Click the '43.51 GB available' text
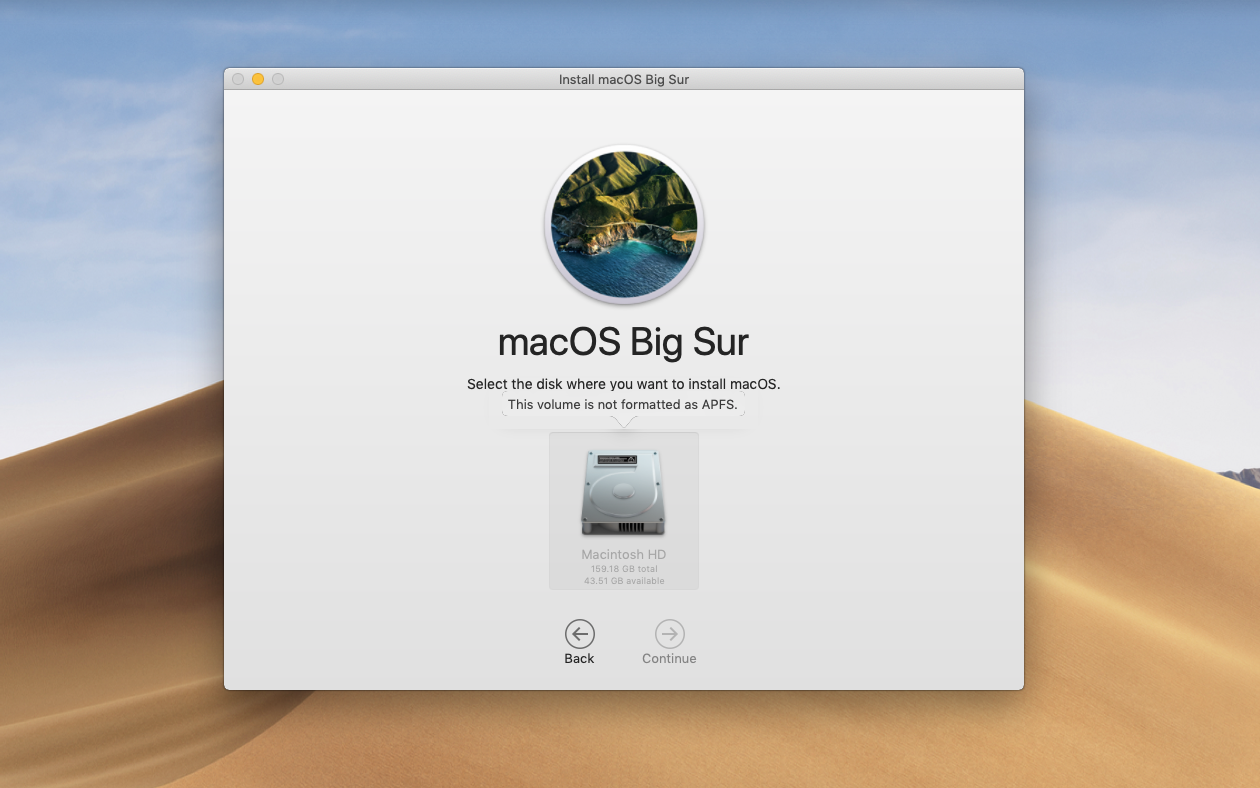1260x788 pixels. point(624,581)
